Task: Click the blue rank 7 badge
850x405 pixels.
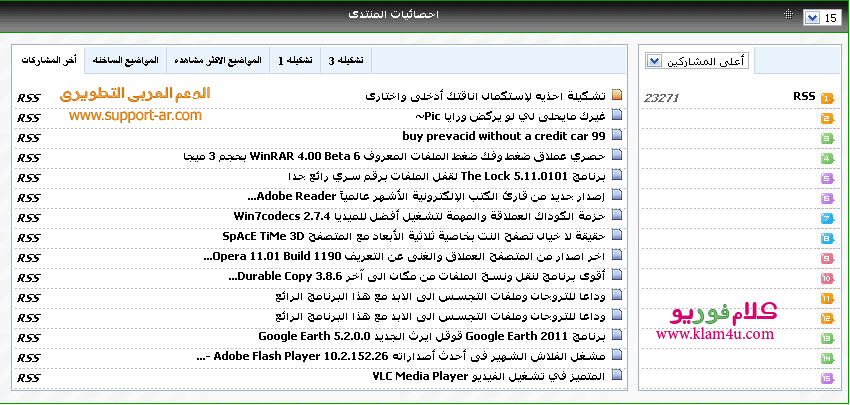Action: point(827,218)
